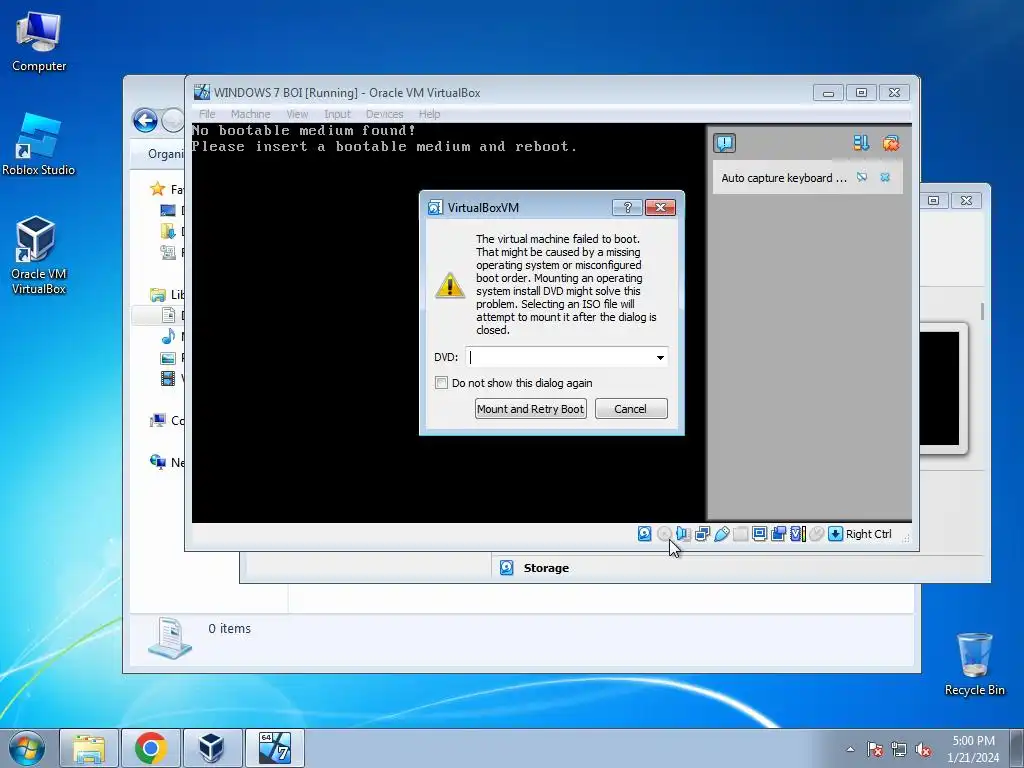This screenshot has width=1024, height=768.
Task: Click the display status bar icon
Action: (x=760, y=534)
